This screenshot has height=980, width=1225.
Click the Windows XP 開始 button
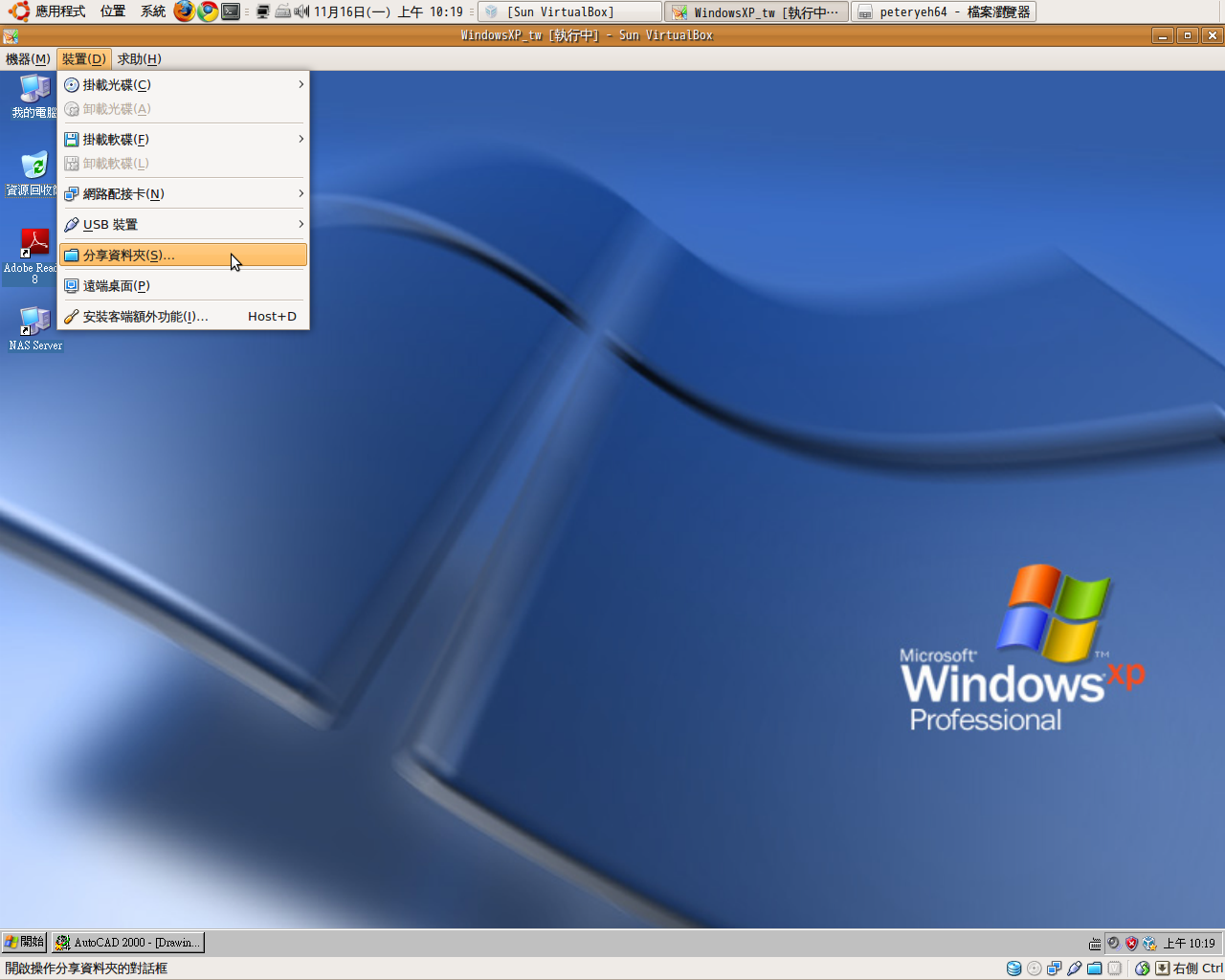coord(24,943)
